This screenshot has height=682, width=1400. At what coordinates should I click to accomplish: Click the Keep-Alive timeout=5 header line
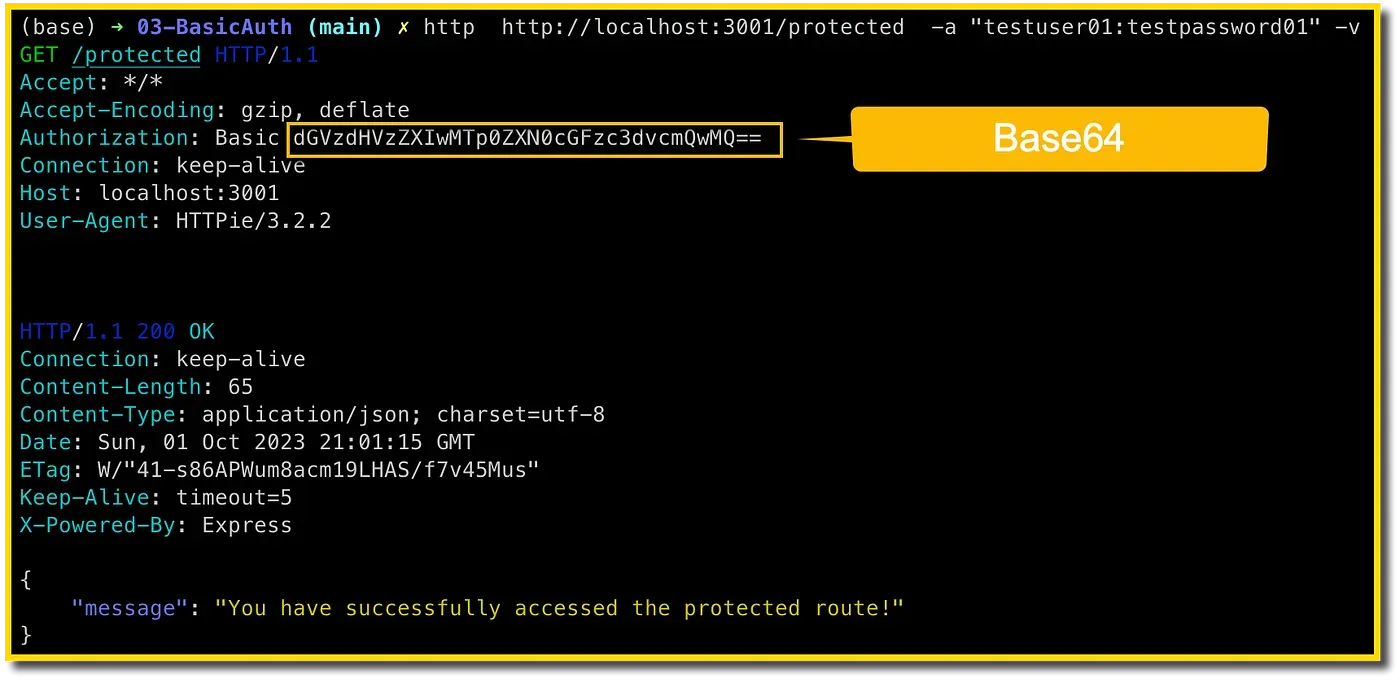[x=156, y=497]
